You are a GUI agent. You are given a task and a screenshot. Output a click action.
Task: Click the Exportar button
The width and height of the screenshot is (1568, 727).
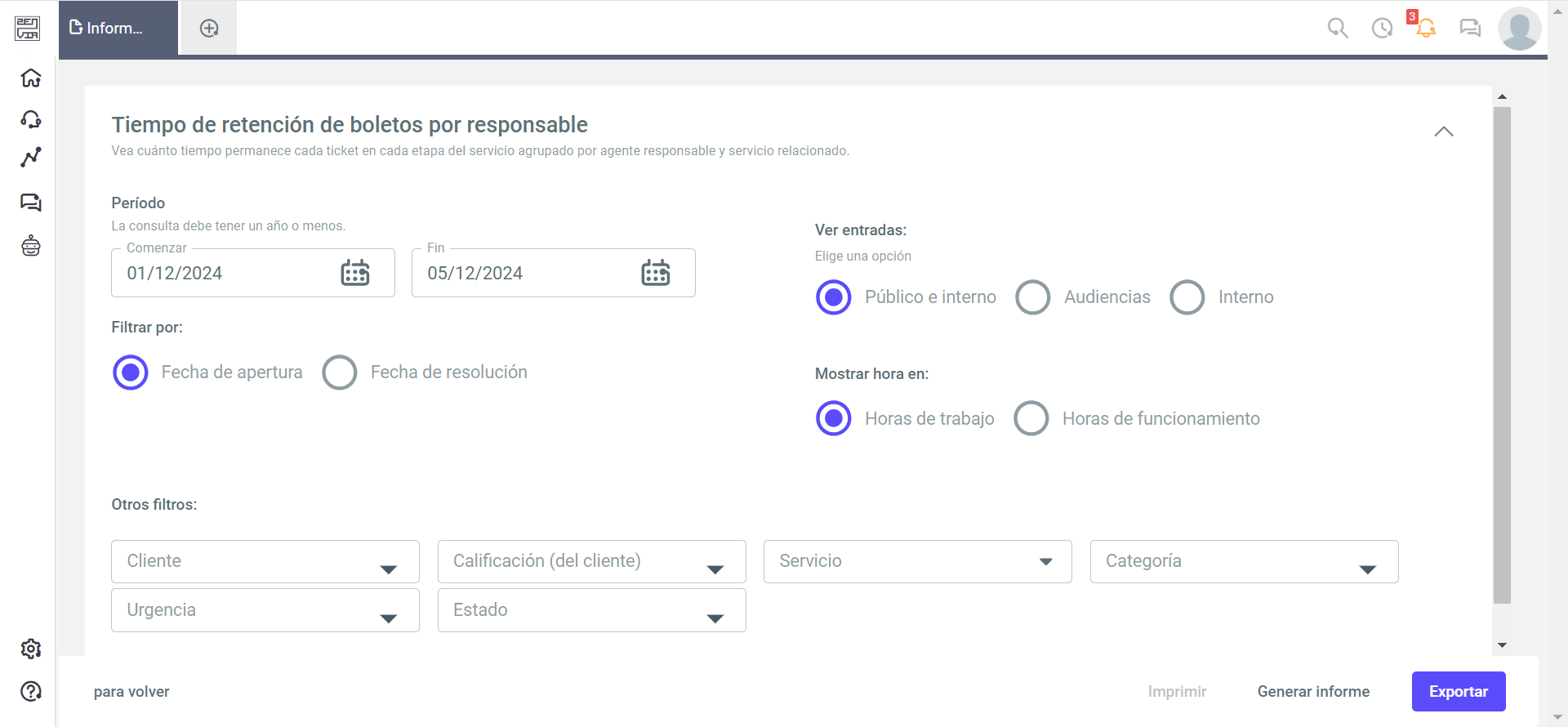pyautogui.click(x=1459, y=692)
